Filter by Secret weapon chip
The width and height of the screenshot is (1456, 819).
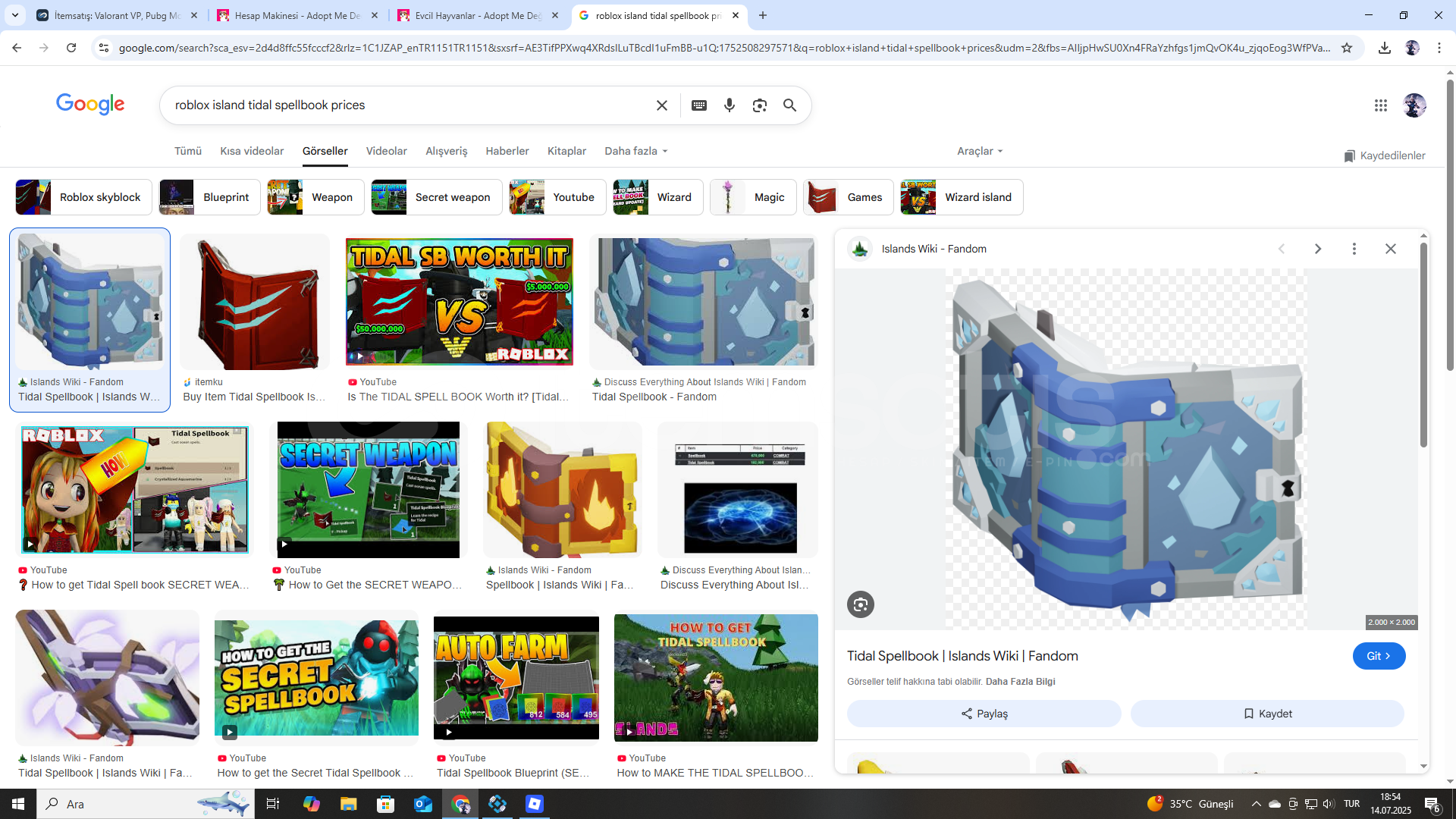(436, 197)
